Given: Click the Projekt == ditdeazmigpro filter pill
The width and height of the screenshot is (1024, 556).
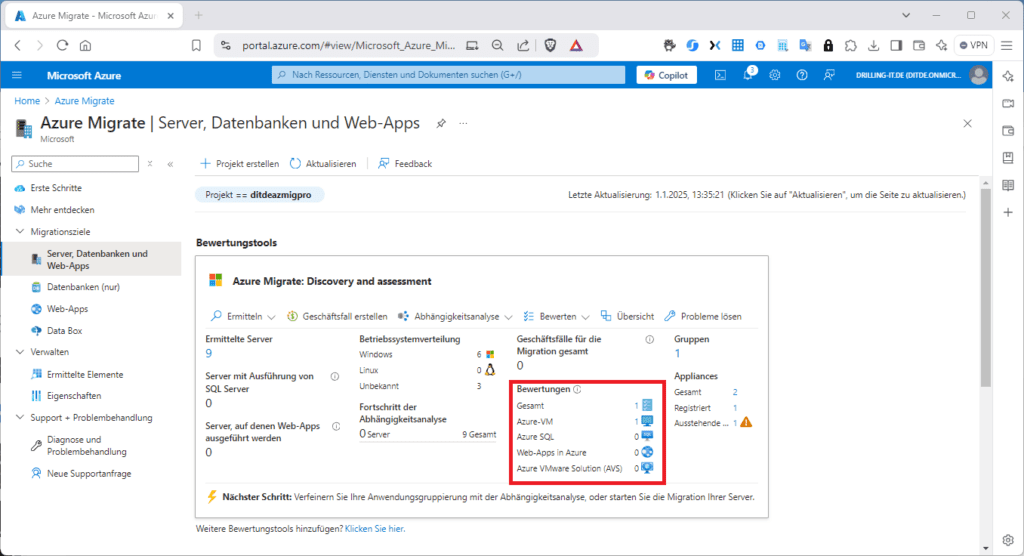Looking at the screenshot, I should coord(259,195).
